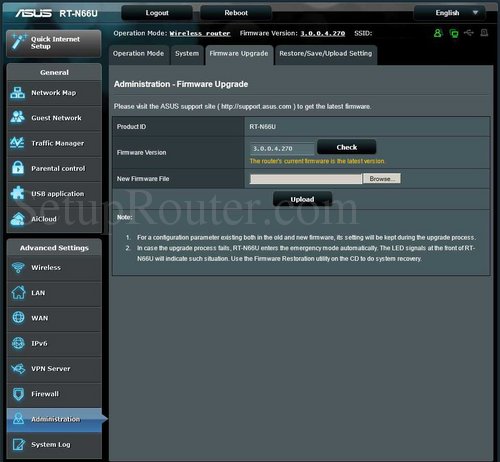Click the Firmware Version text field
The height and width of the screenshot is (462, 500).
[282, 148]
